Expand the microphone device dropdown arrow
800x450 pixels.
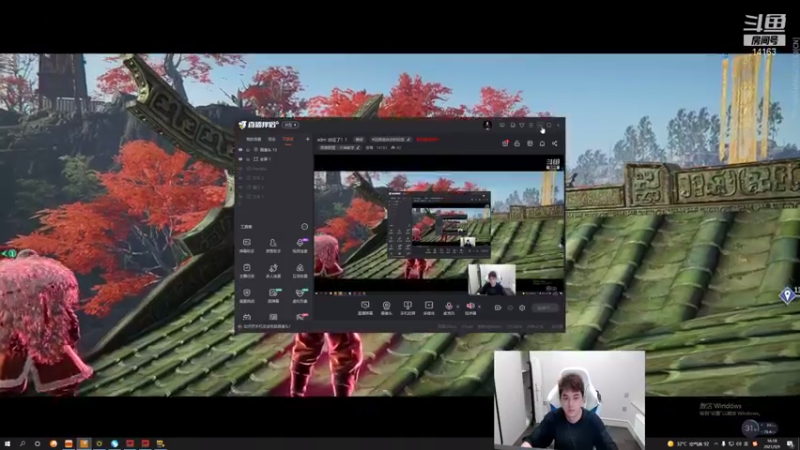pyautogui.click(x=457, y=307)
